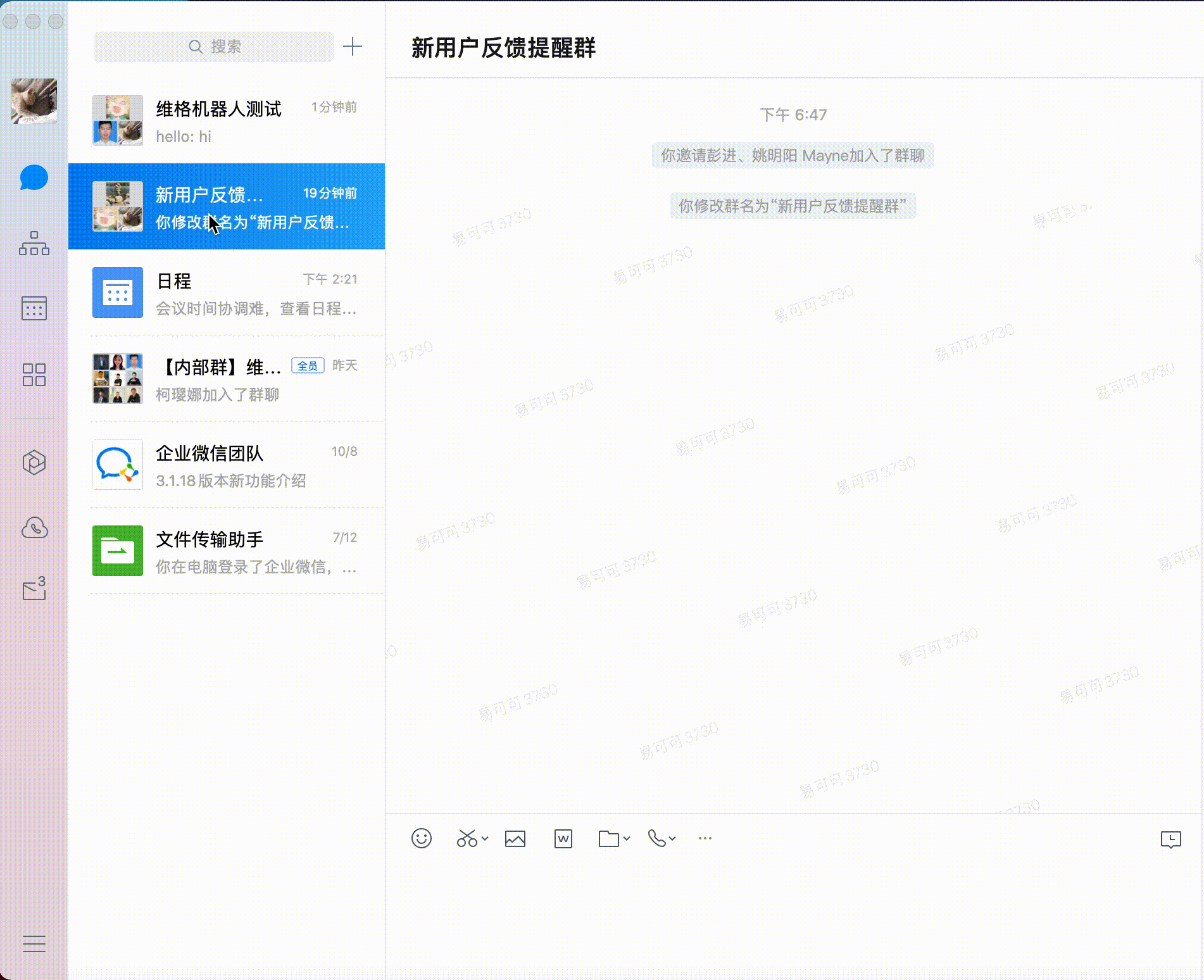Open the cloud phone meeting icon
Screen dimensions: 1204x980
(x=34, y=527)
